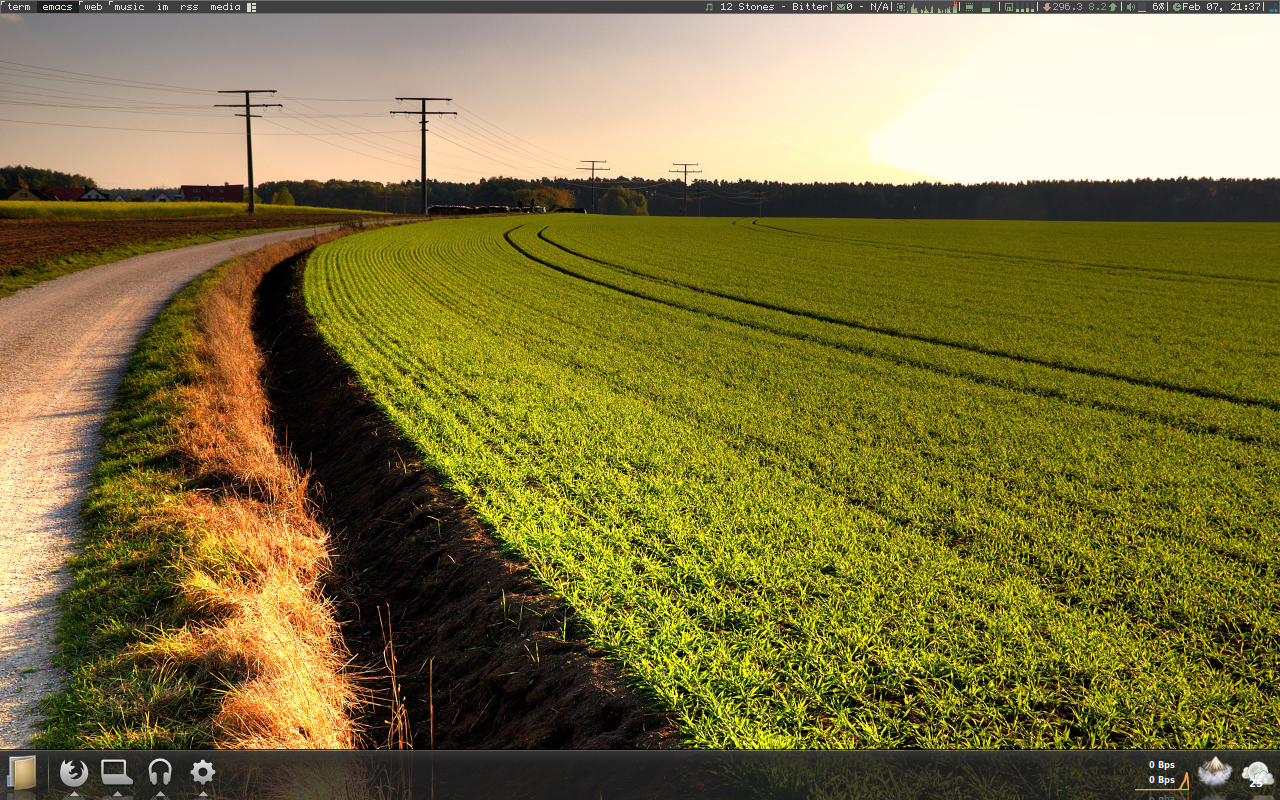Open the settings gear in the dock
The height and width of the screenshot is (800, 1280).
tap(203, 771)
